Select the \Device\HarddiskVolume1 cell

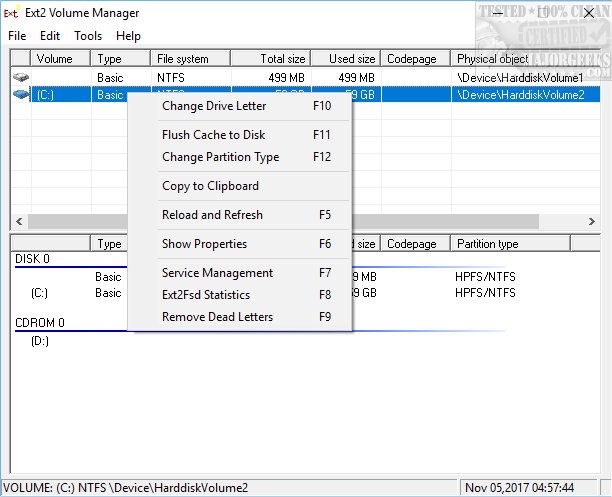click(520, 78)
